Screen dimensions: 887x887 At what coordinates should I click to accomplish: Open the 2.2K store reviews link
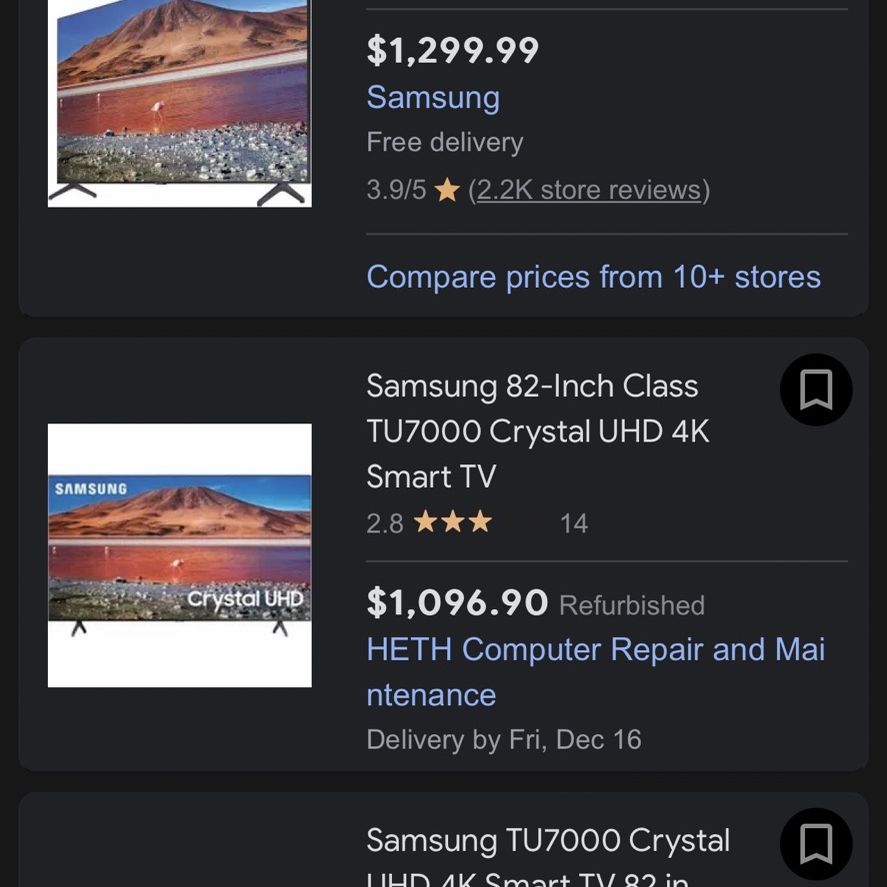(x=589, y=190)
